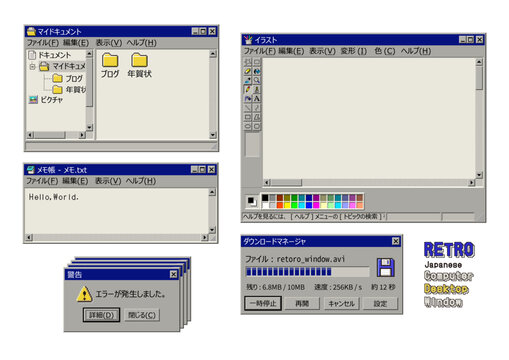Select the Airbrush spray tool
The width and height of the screenshot is (509, 360).
point(248,99)
